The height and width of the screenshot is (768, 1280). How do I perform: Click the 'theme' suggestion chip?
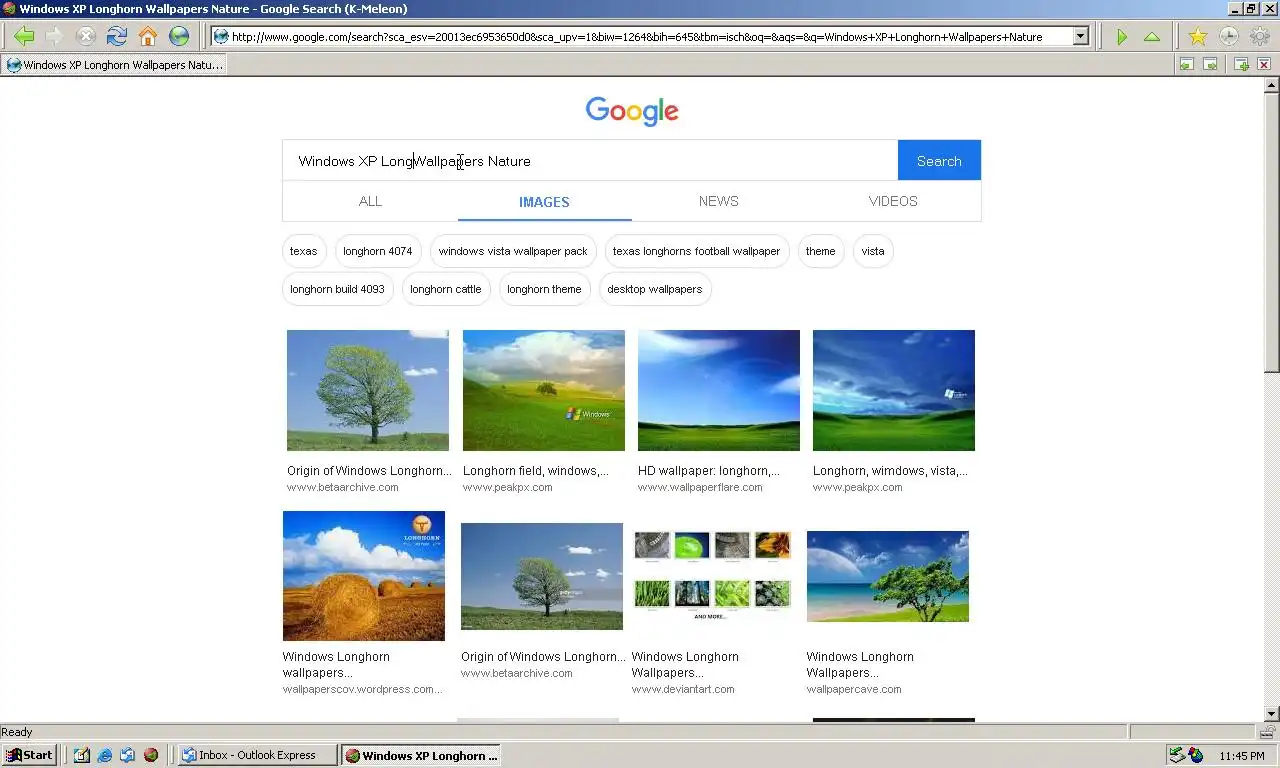(x=820, y=251)
